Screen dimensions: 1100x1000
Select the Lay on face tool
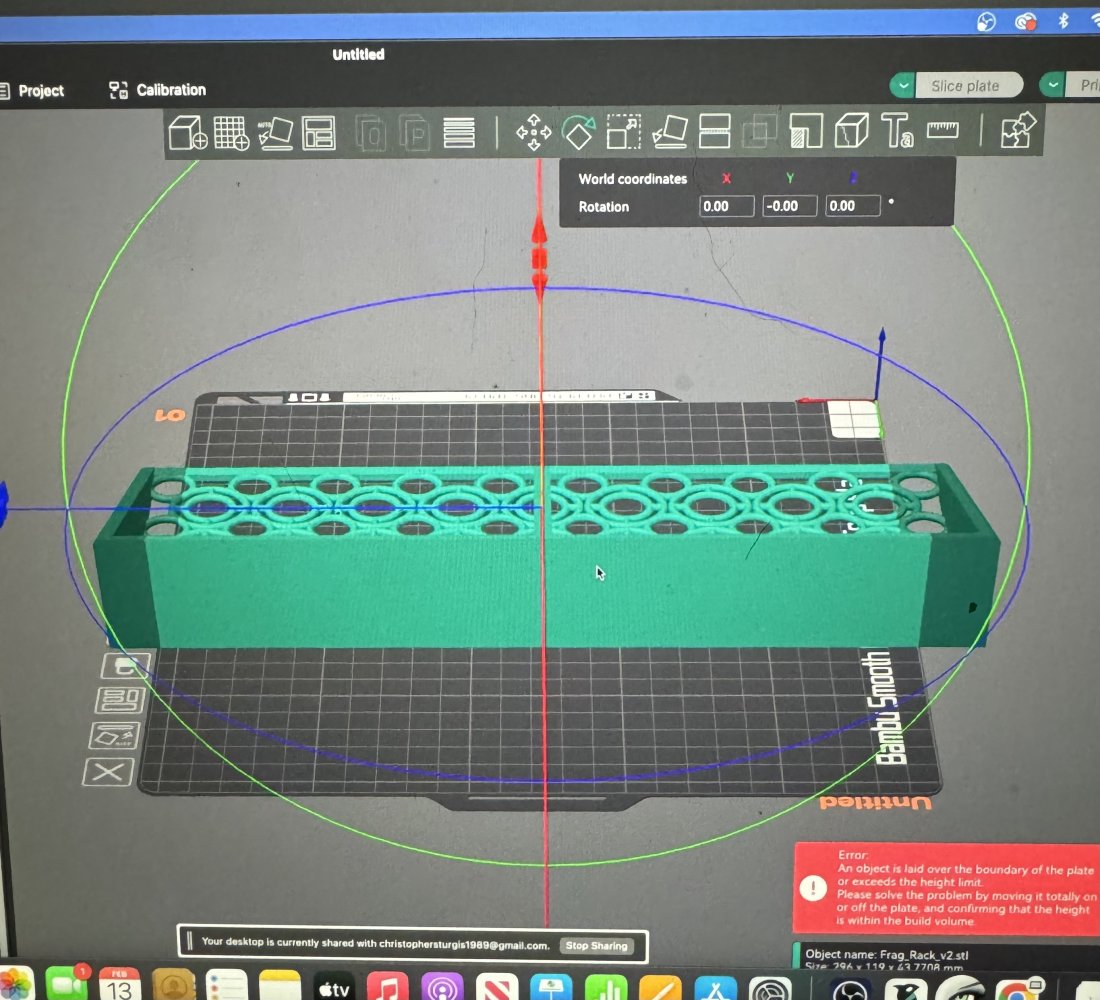(669, 131)
